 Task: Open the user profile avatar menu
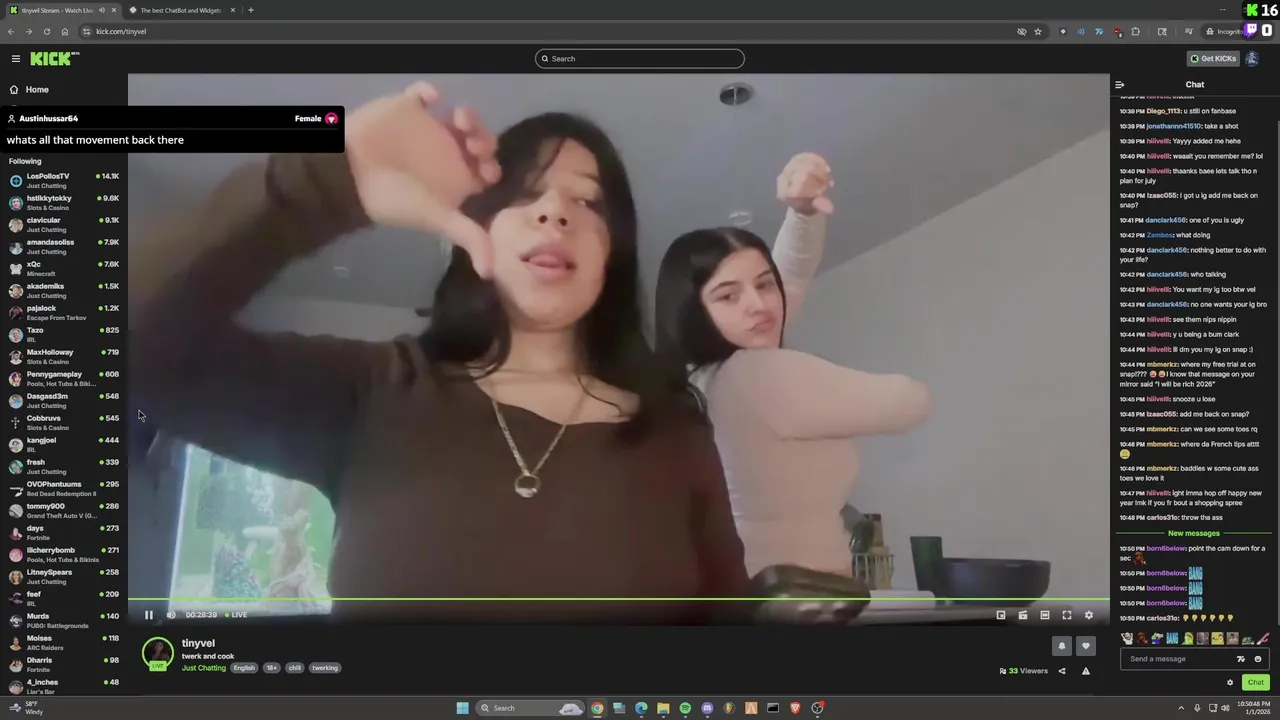click(1253, 59)
